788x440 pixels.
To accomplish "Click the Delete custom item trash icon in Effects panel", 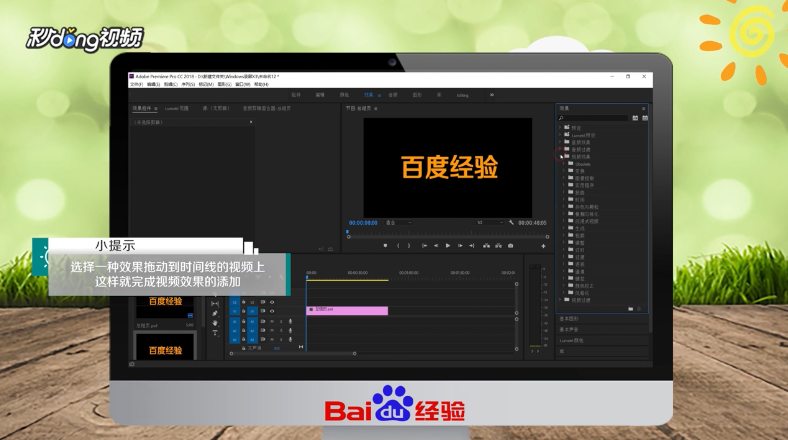I will 639,309.
